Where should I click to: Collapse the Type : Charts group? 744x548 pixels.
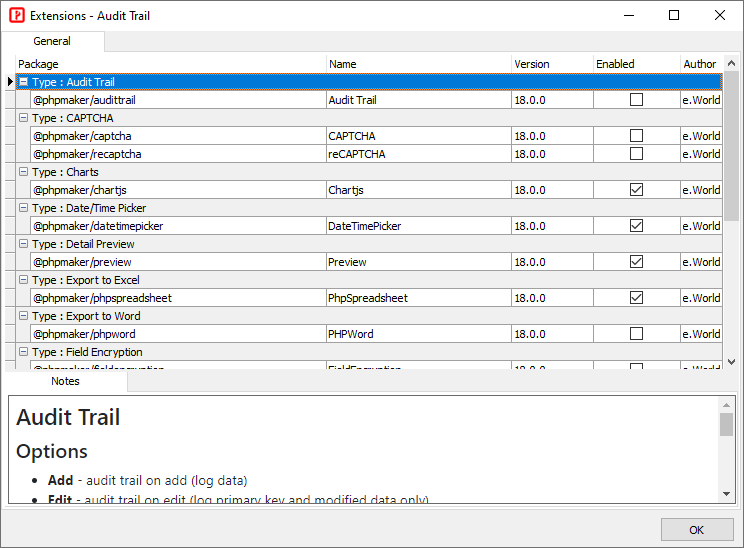coord(23,172)
